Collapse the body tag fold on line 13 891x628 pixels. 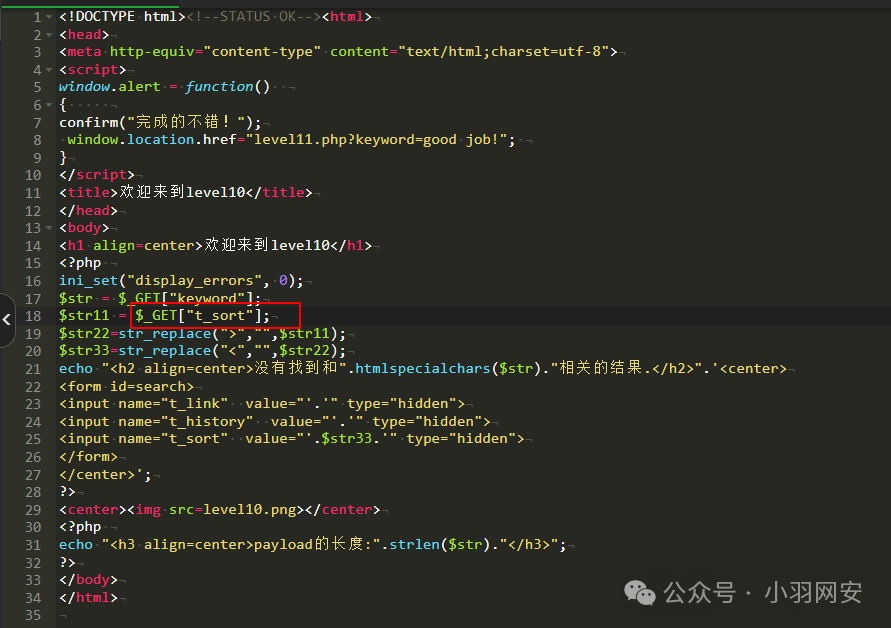pos(49,228)
